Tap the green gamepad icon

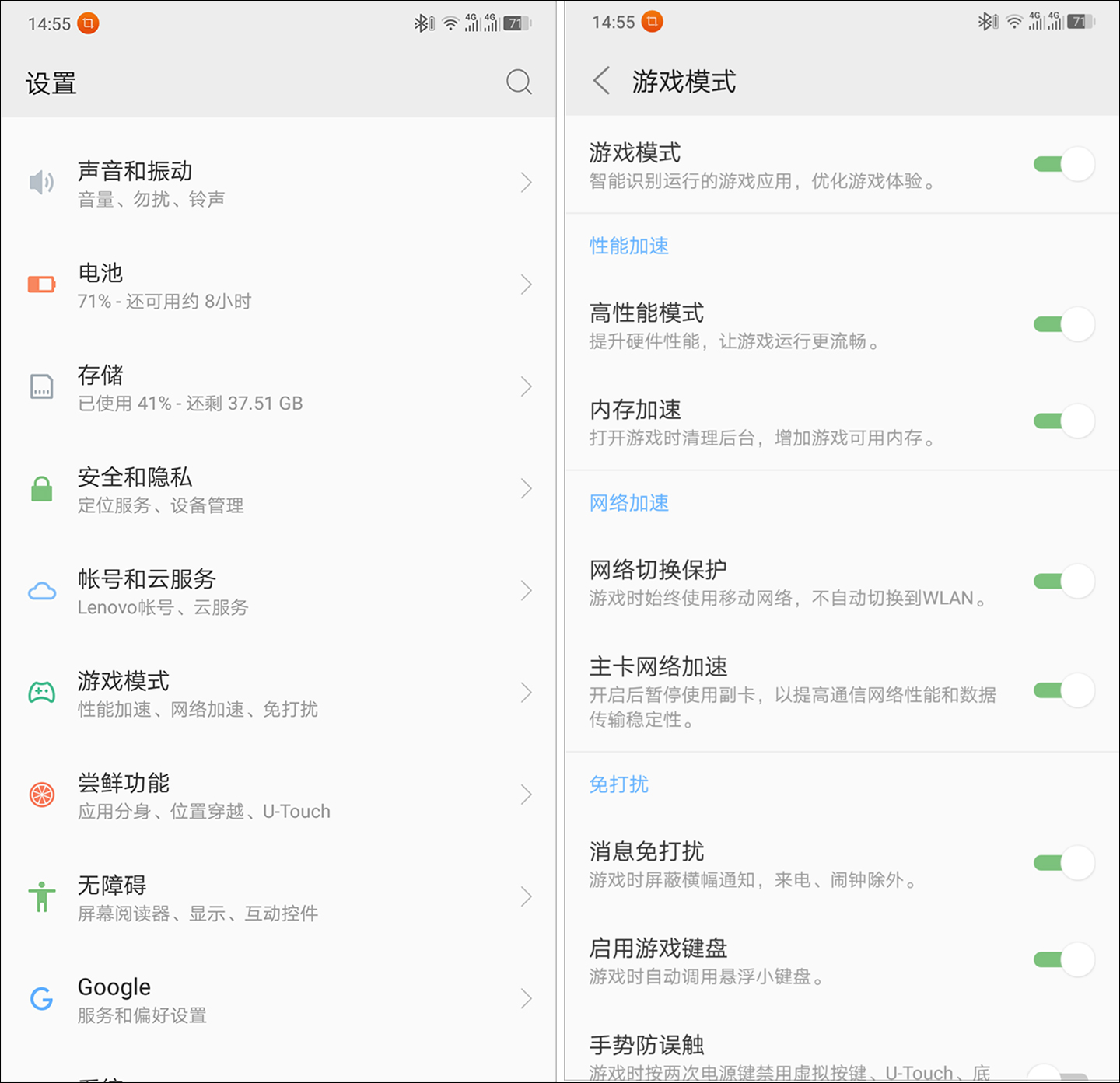pos(41,692)
